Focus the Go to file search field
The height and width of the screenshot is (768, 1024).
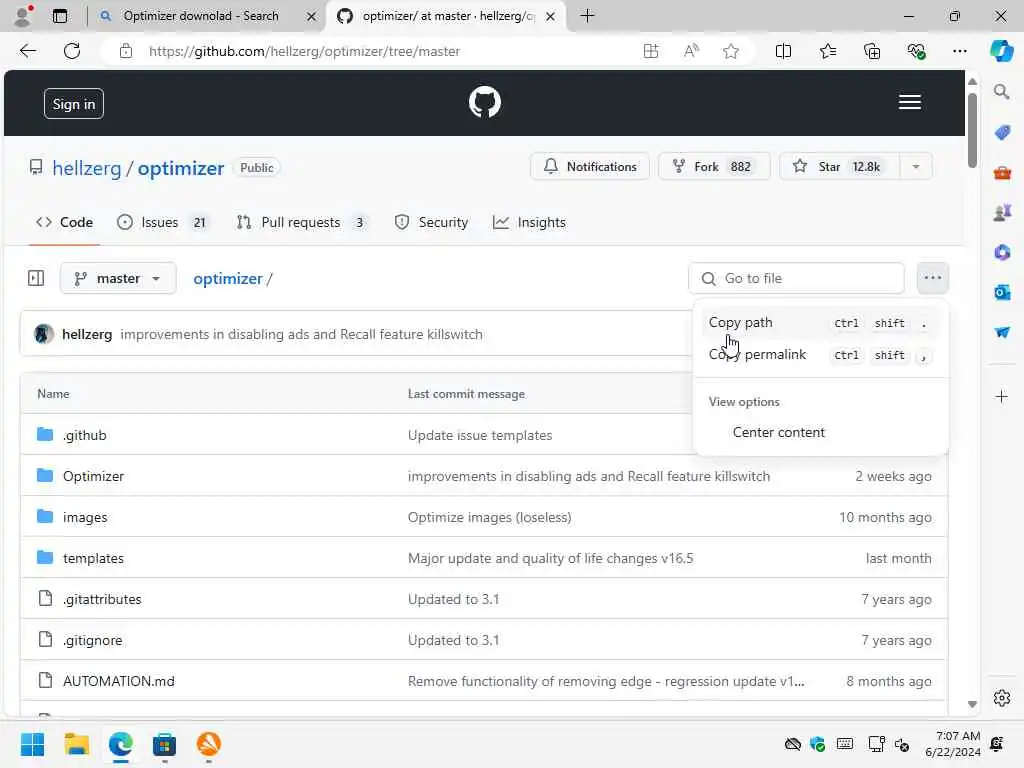[796, 279]
